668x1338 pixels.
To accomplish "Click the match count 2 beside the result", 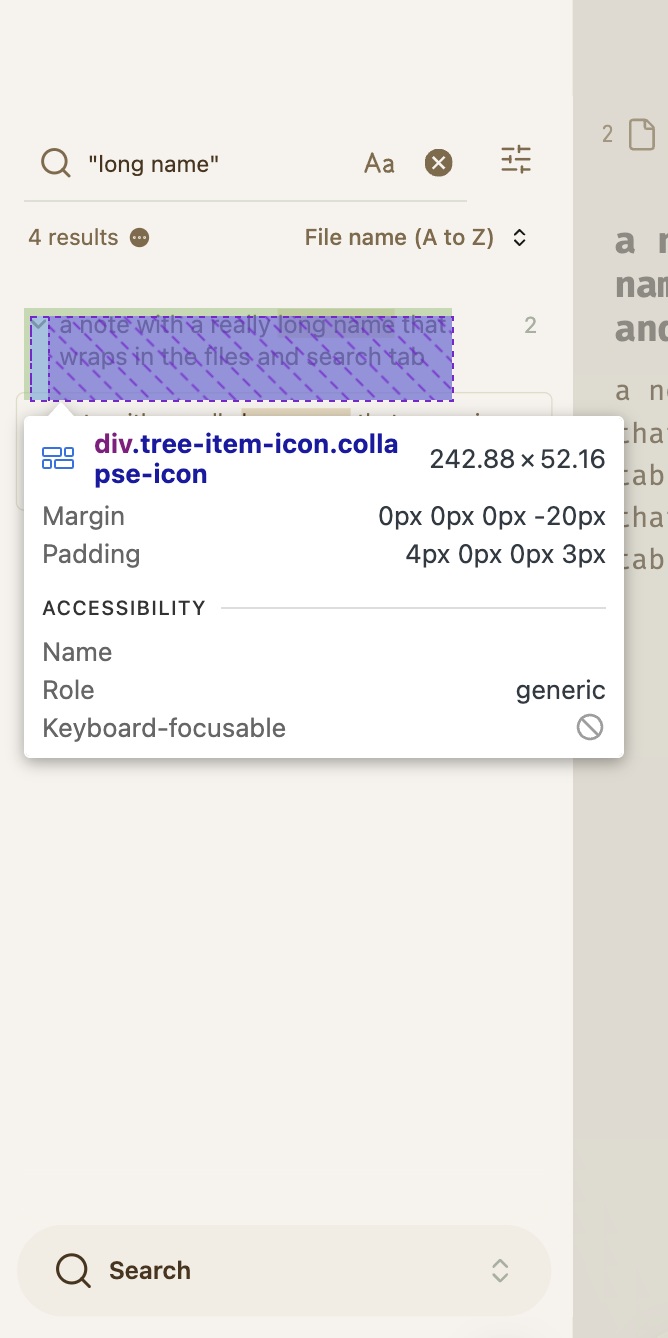I will click(x=530, y=325).
